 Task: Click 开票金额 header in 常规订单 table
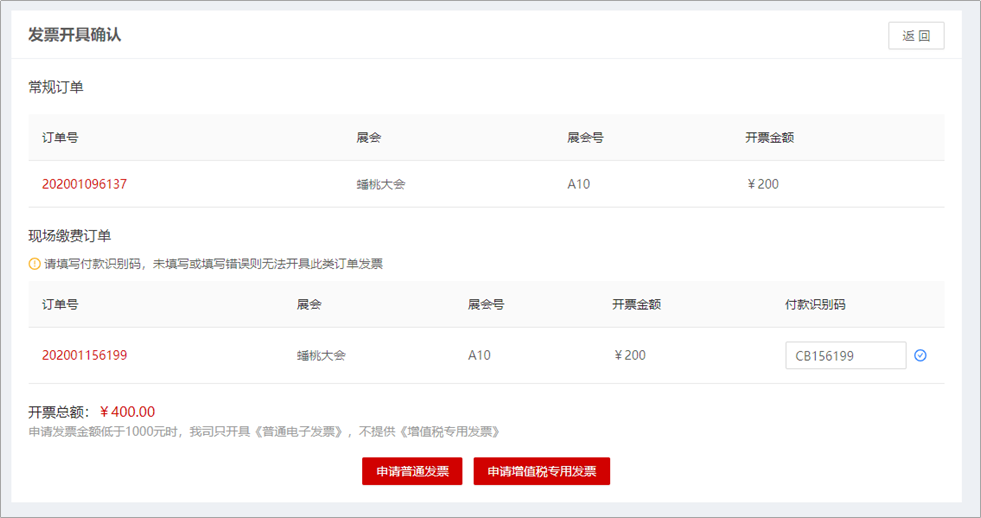coord(770,138)
